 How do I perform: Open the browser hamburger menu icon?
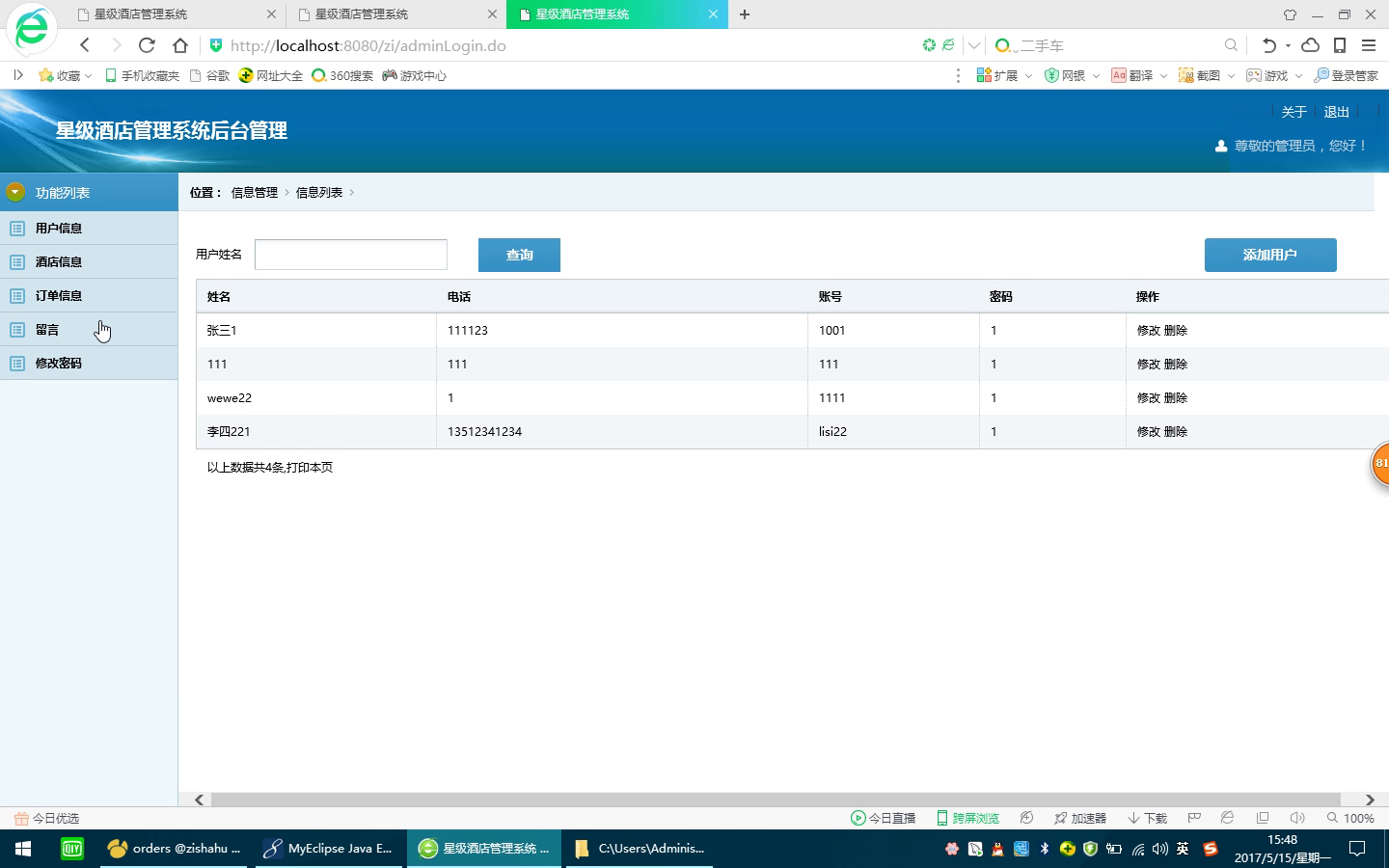point(1368,45)
